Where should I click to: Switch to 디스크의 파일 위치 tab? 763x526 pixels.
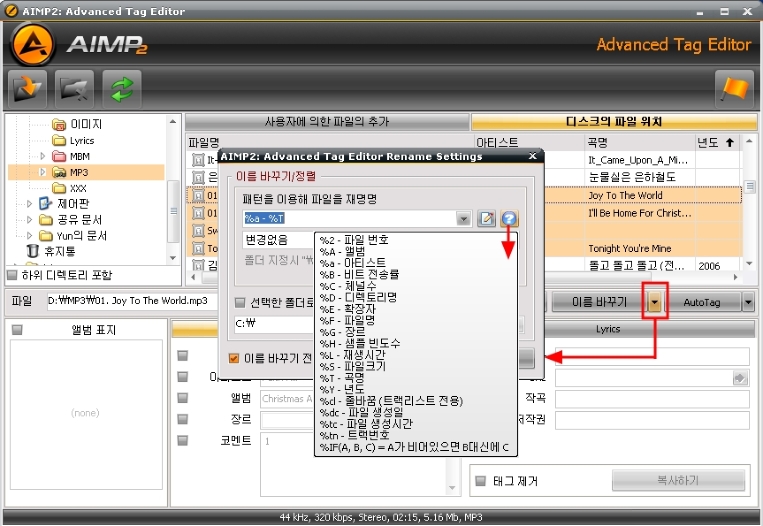614,122
